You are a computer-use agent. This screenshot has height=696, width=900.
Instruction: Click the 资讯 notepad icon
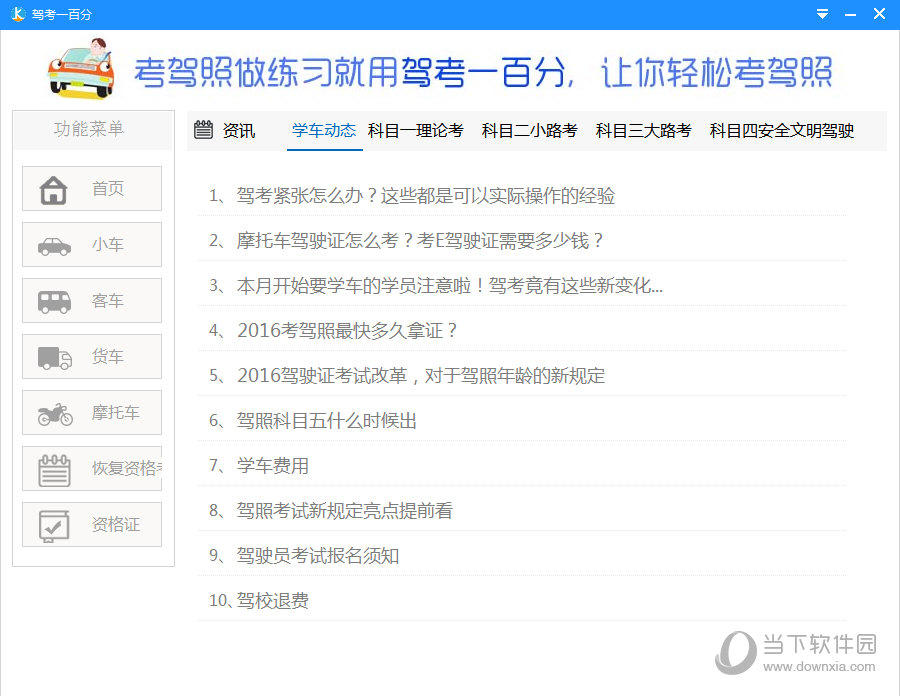203,130
